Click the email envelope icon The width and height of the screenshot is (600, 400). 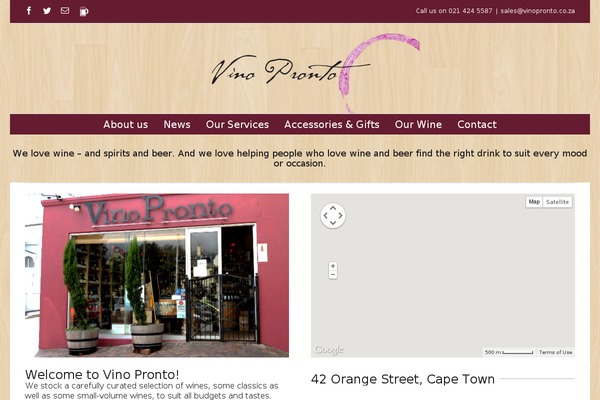point(65,11)
